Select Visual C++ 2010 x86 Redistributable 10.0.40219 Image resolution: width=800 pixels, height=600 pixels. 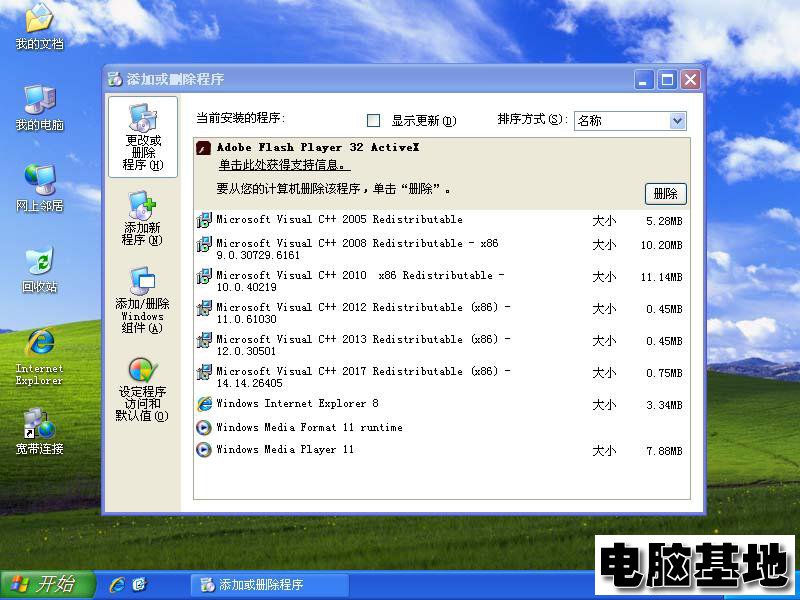pos(442,281)
